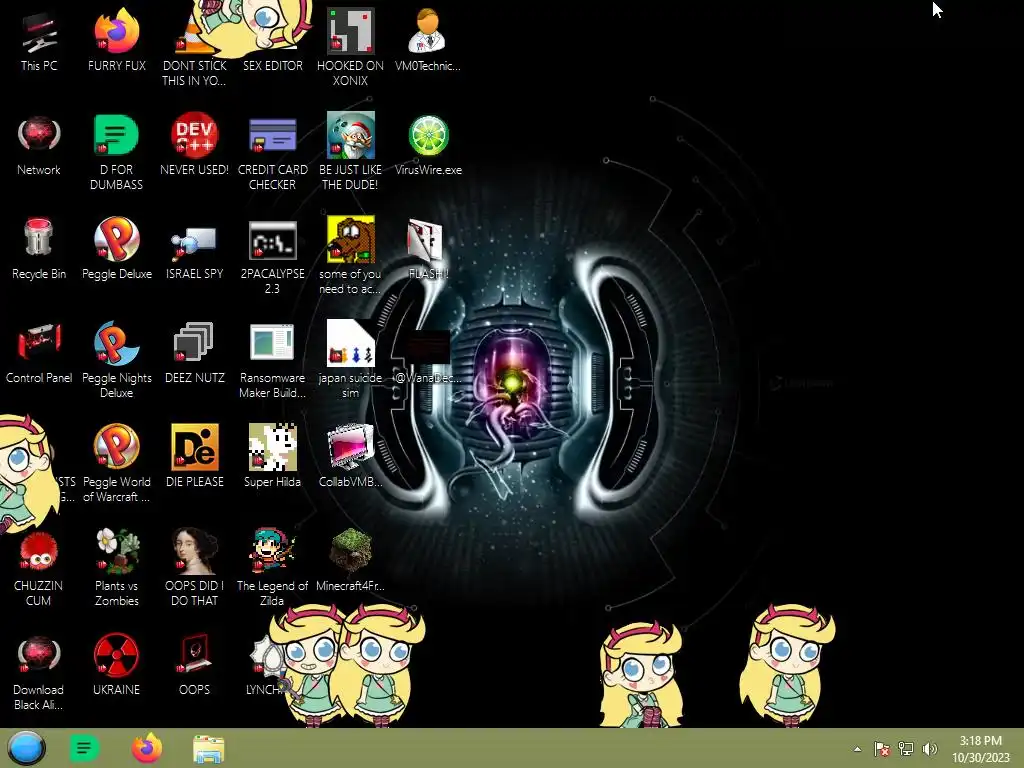
Task: Open the Control Panel icon
Action: tap(39, 354)
